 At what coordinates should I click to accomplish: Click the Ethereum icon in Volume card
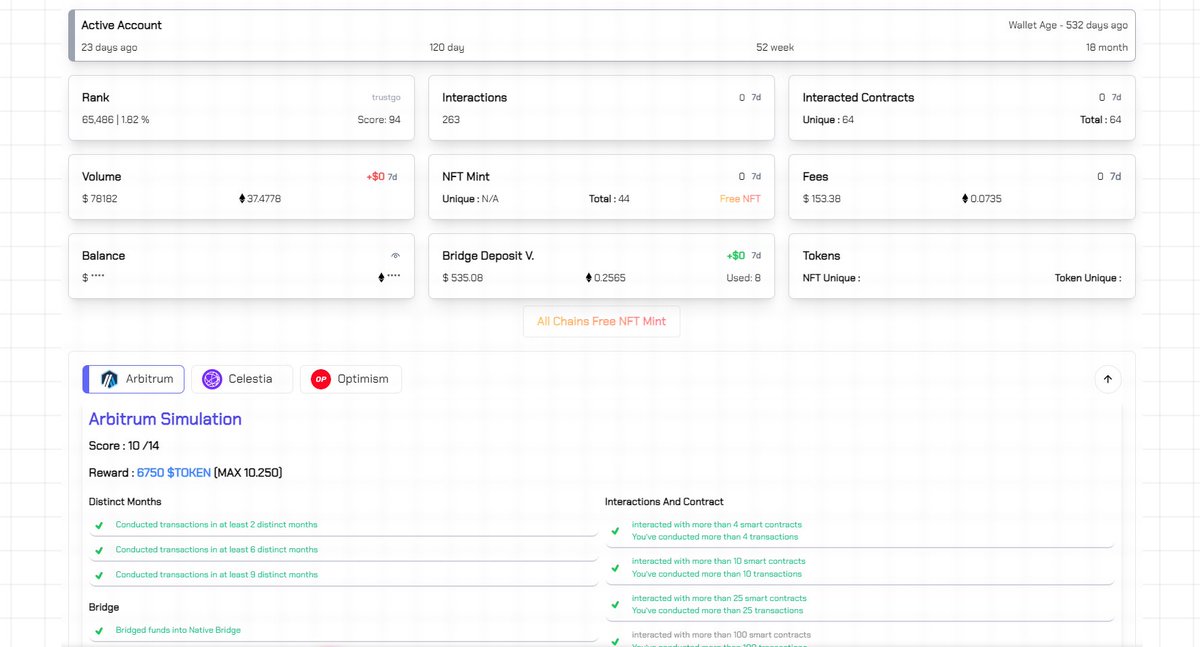(x=241, y=199)
